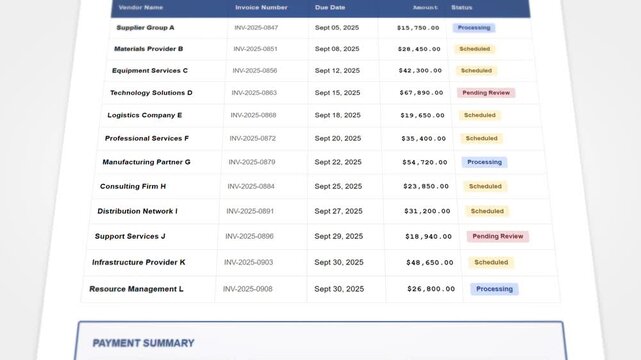Image resolution: width=641 pixels, height=360 pixels.
Task: Select vendor Infrastructure Provider K
Action: point(139,262)
